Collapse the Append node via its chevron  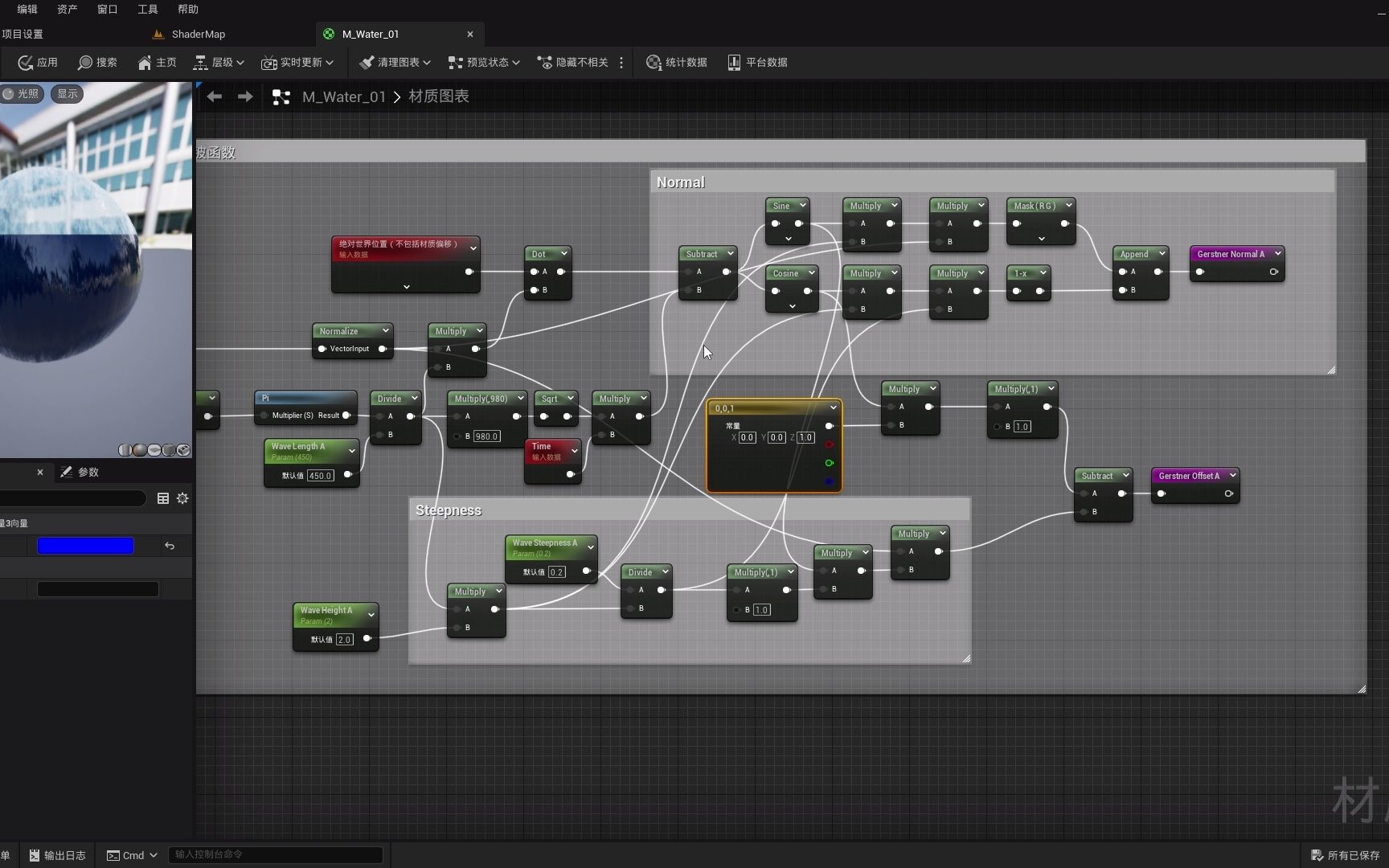coord(1162,254)
